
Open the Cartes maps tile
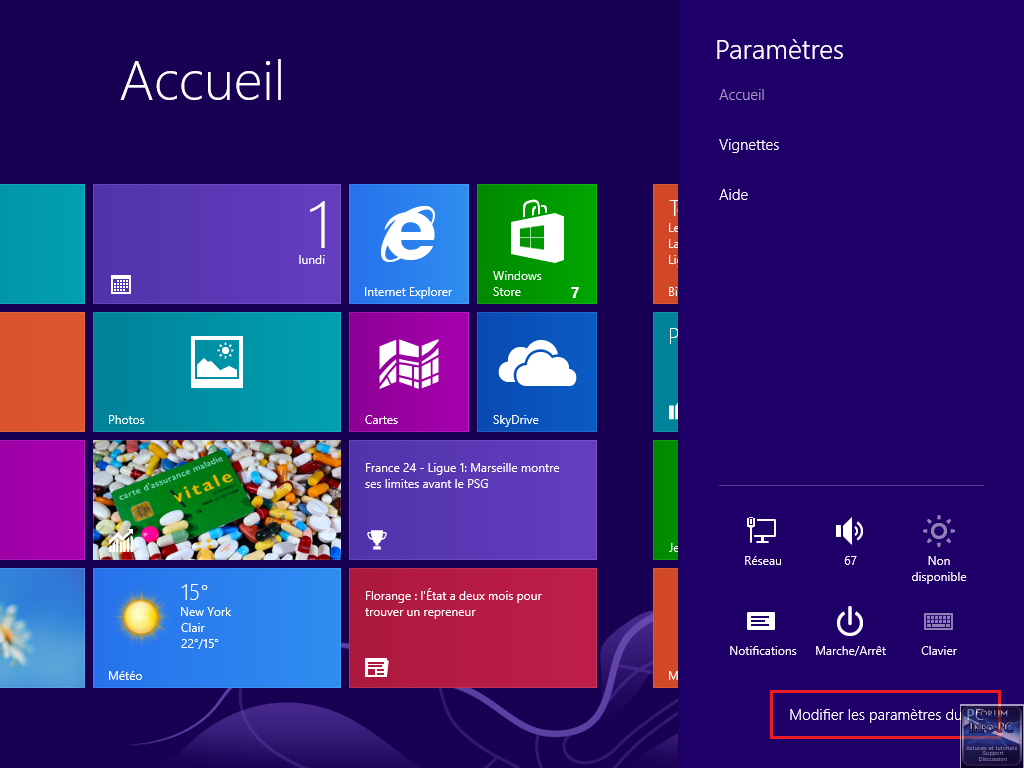[408, 371]
